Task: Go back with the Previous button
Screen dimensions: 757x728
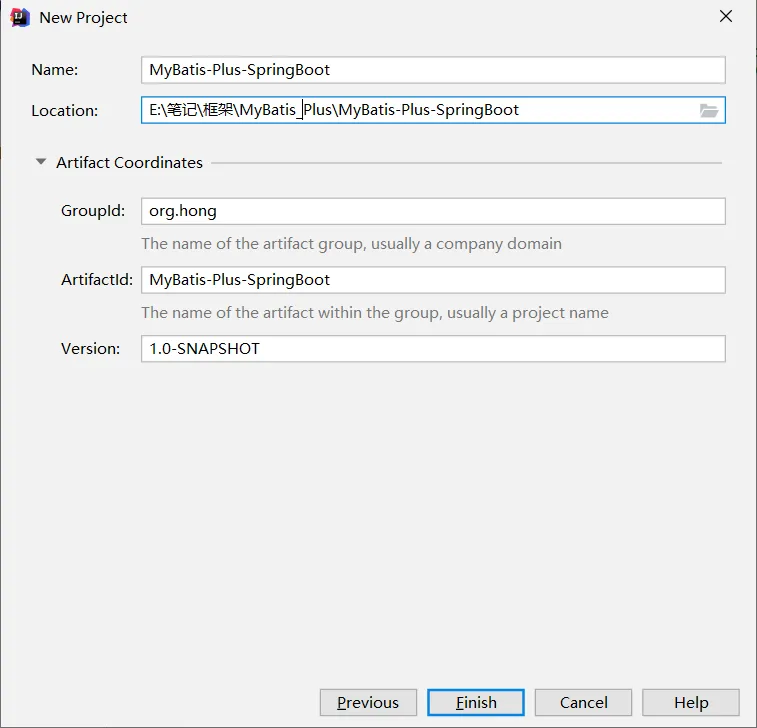Action: tap(368, 702)
